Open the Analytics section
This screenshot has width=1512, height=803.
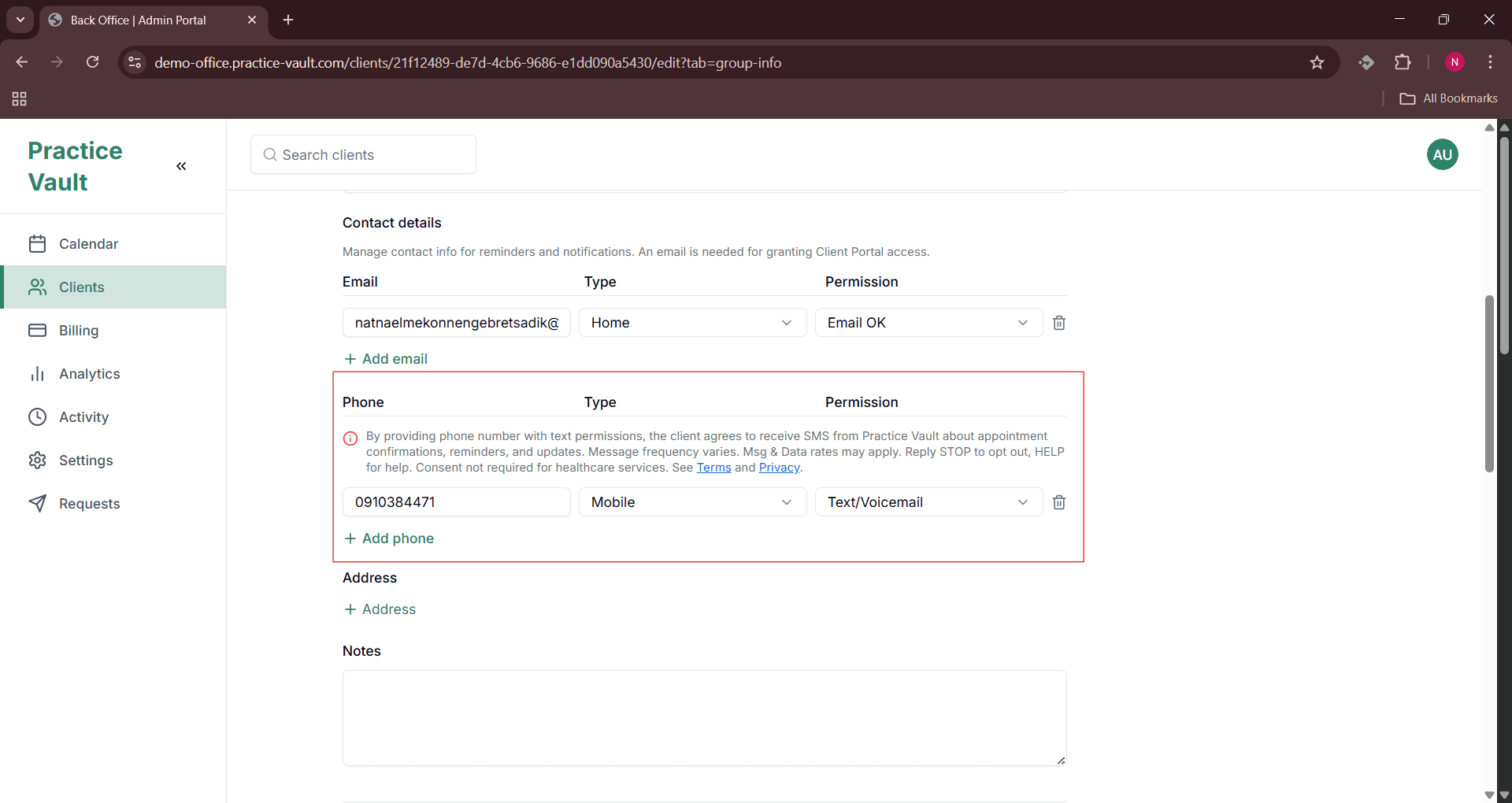pyautogui.click(x=90, y=374)
